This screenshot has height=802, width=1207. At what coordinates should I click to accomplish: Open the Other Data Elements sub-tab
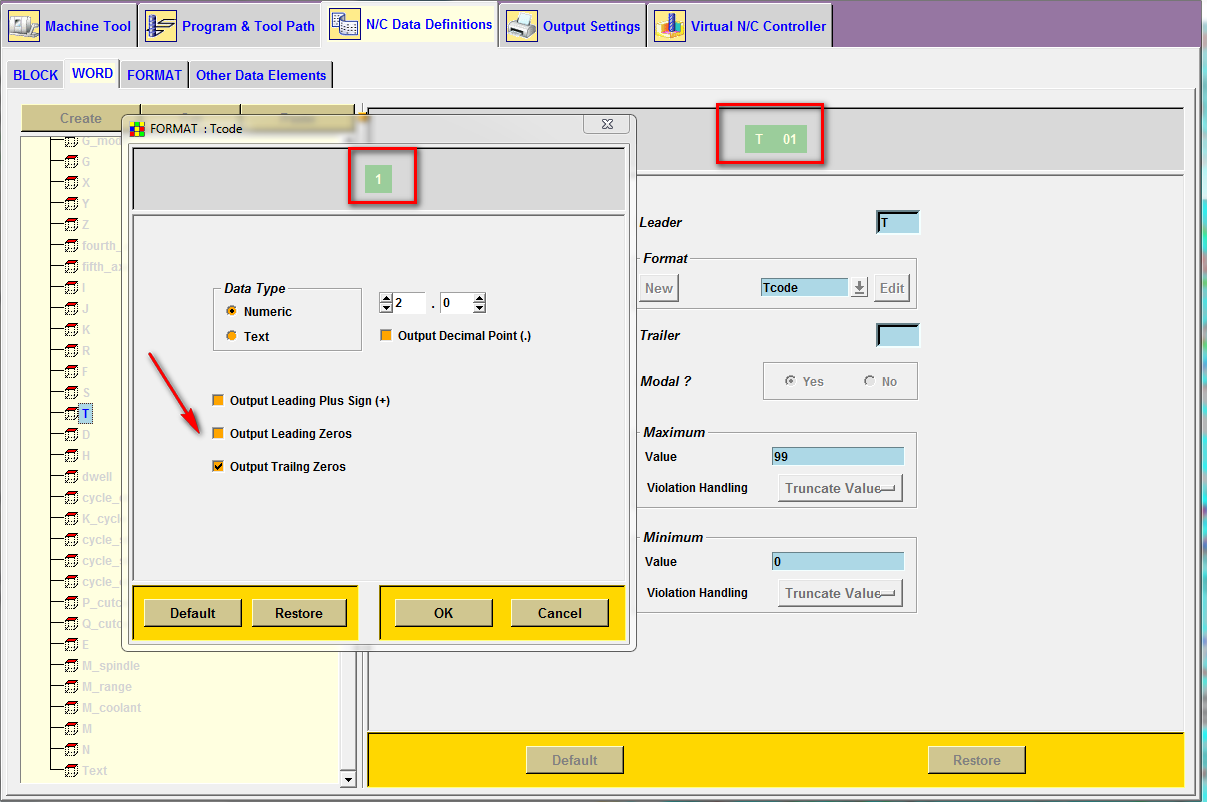(261, 75)
